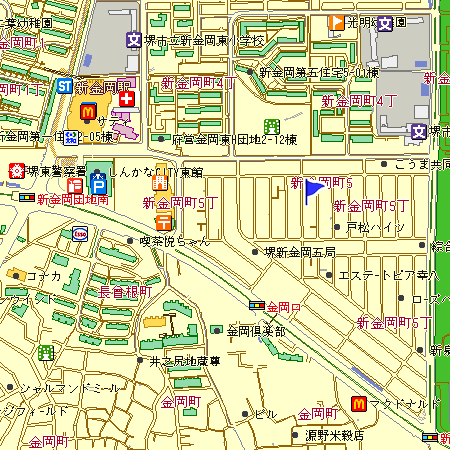The image size is (450, 450).
Task: Click the school icon beside 堺市立新金岡東小学校
Action: tap(134, 40)
